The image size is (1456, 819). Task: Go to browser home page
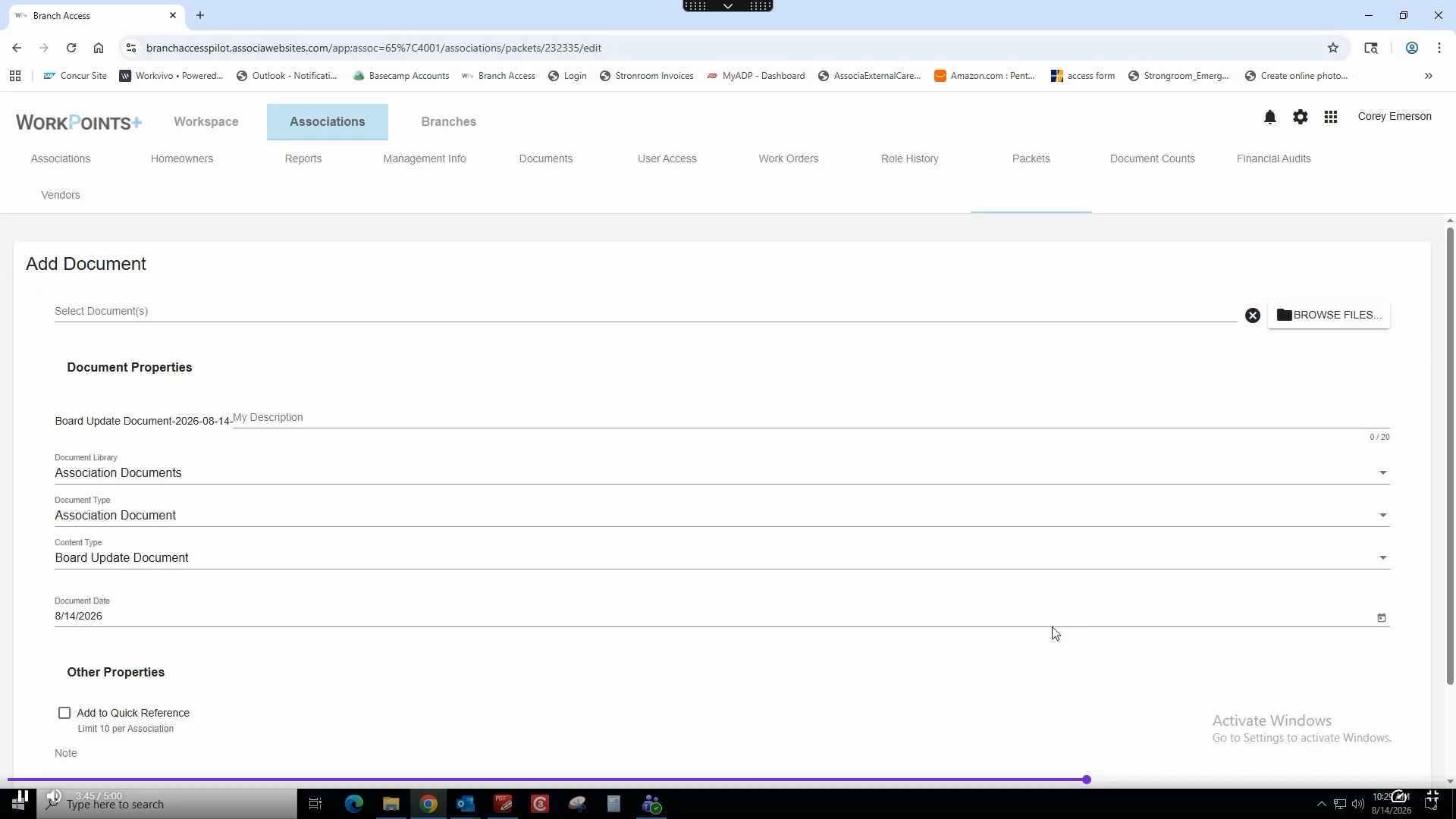(99, 48)
